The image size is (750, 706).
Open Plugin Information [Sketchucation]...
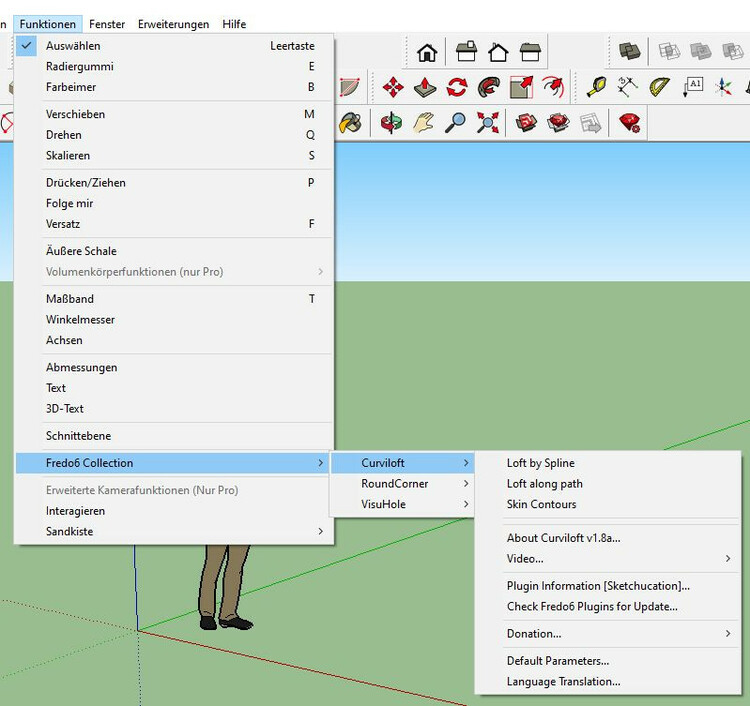[x=598, y=586]
